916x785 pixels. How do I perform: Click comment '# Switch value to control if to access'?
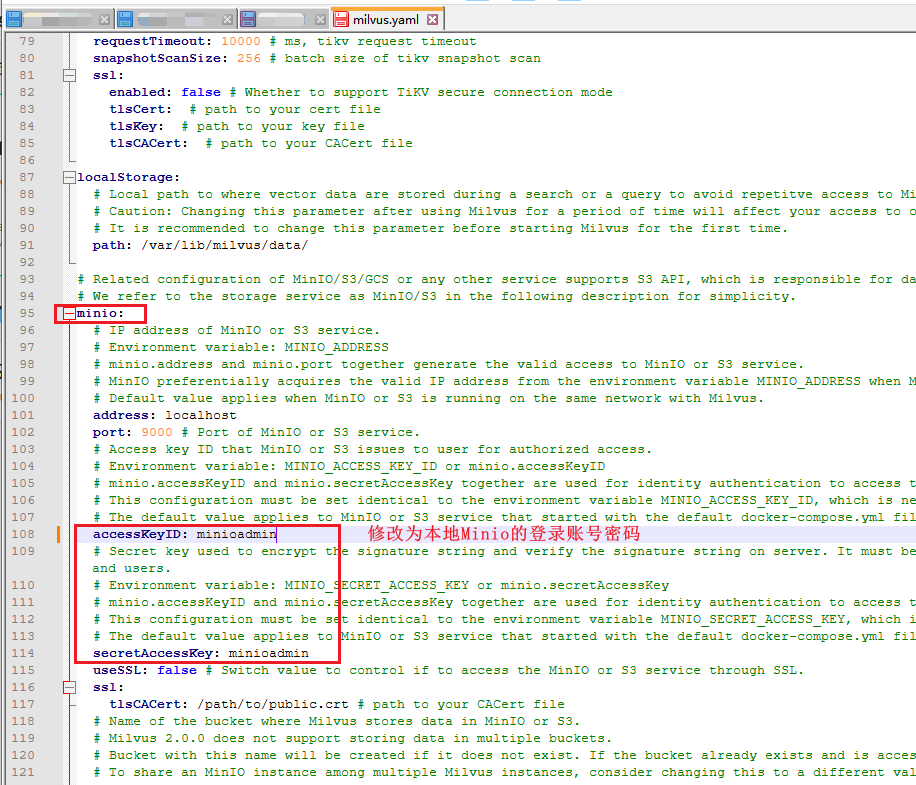click(504, 671)
